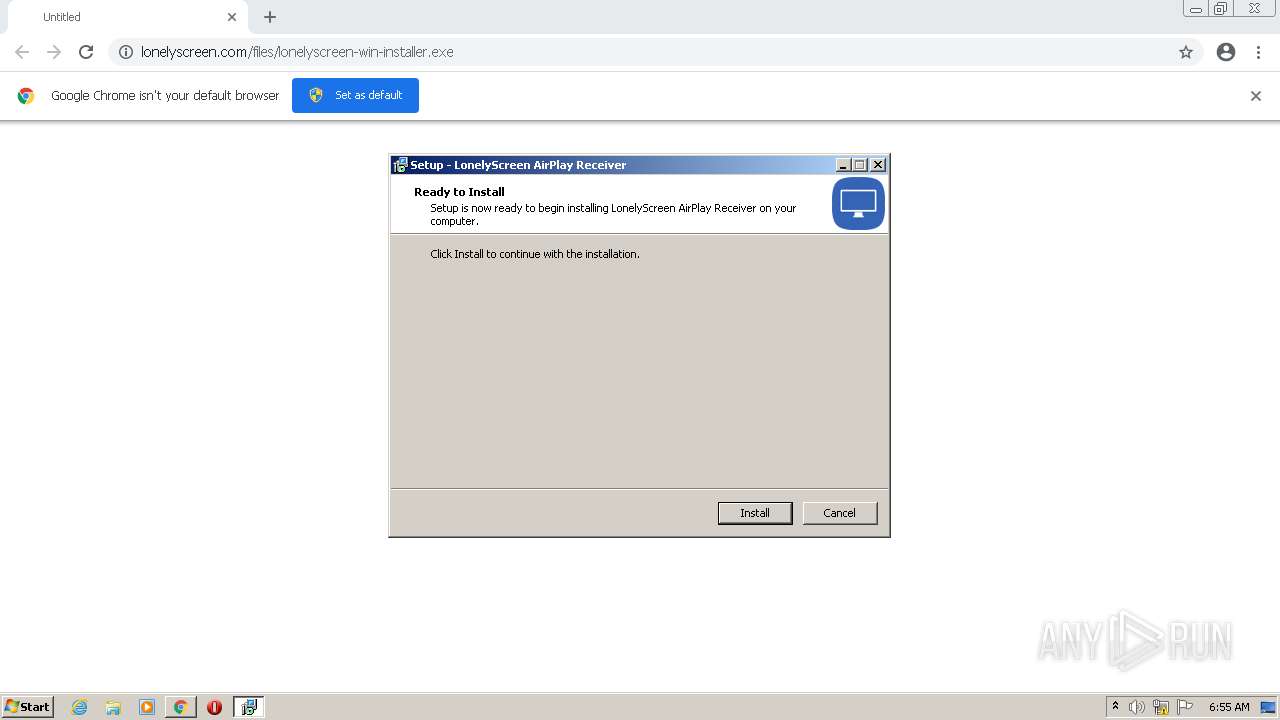Click the 6:55 AM clock
1280x720 pixels.
tap(1229, 707)
